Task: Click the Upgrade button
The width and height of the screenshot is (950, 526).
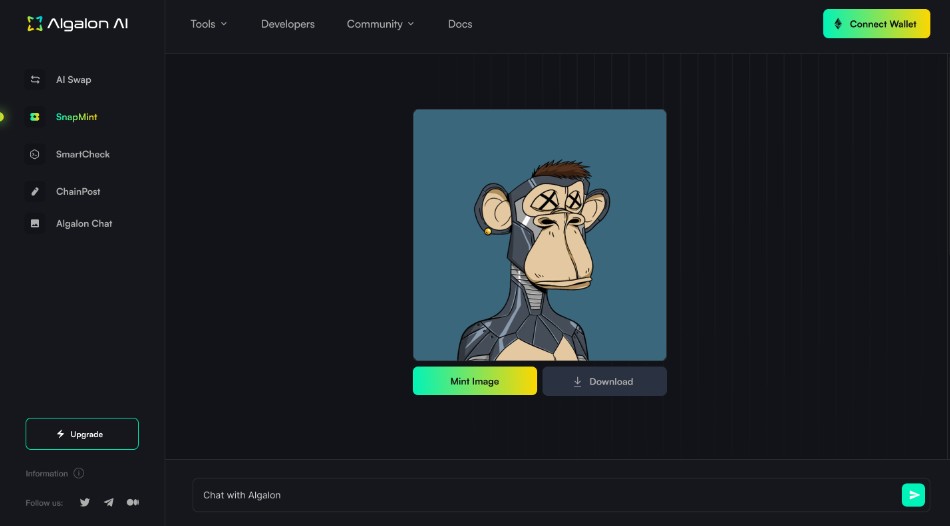Action: [82, 434]
